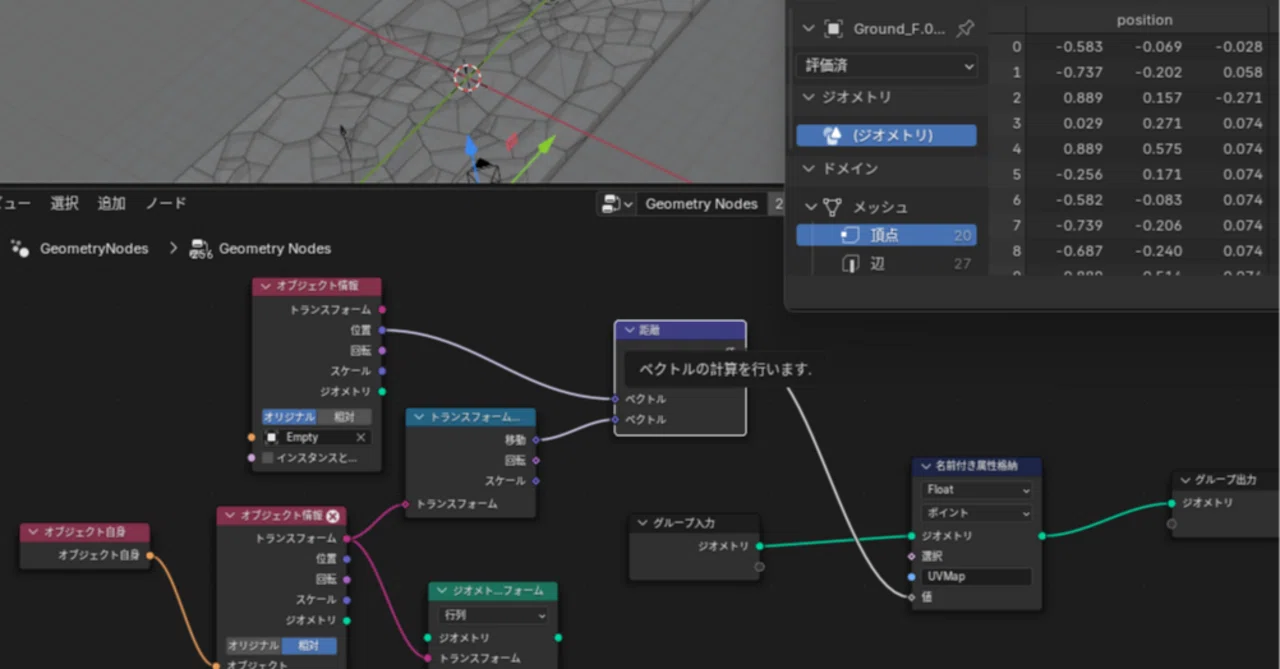Toggle the pin icon beside Ground_F.0
The height and width of the screenshot is (669, 1280).
tap(965, 29)
